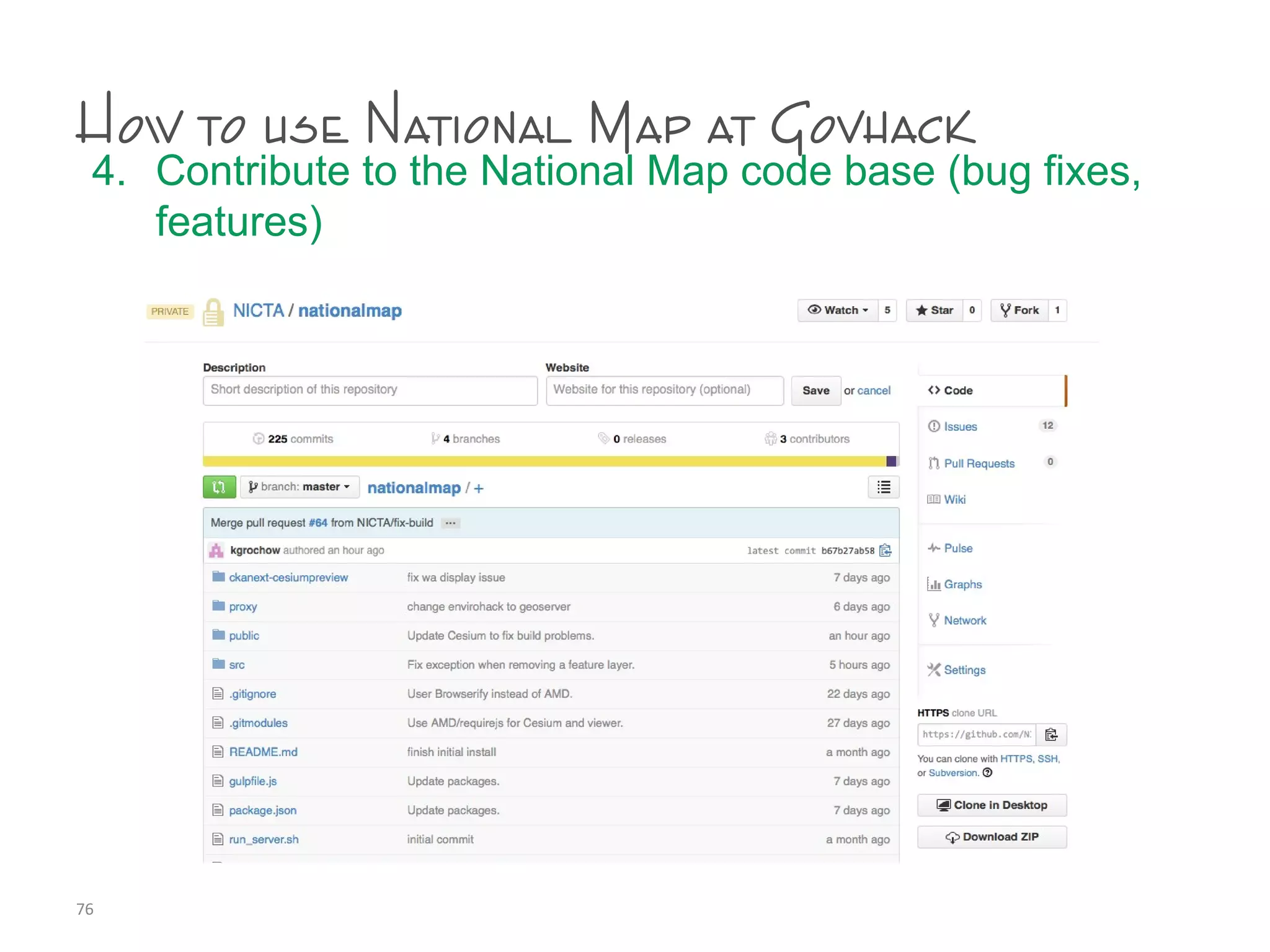
Task: Open the Graphs chart item
Action: click(x=962, y=584)
